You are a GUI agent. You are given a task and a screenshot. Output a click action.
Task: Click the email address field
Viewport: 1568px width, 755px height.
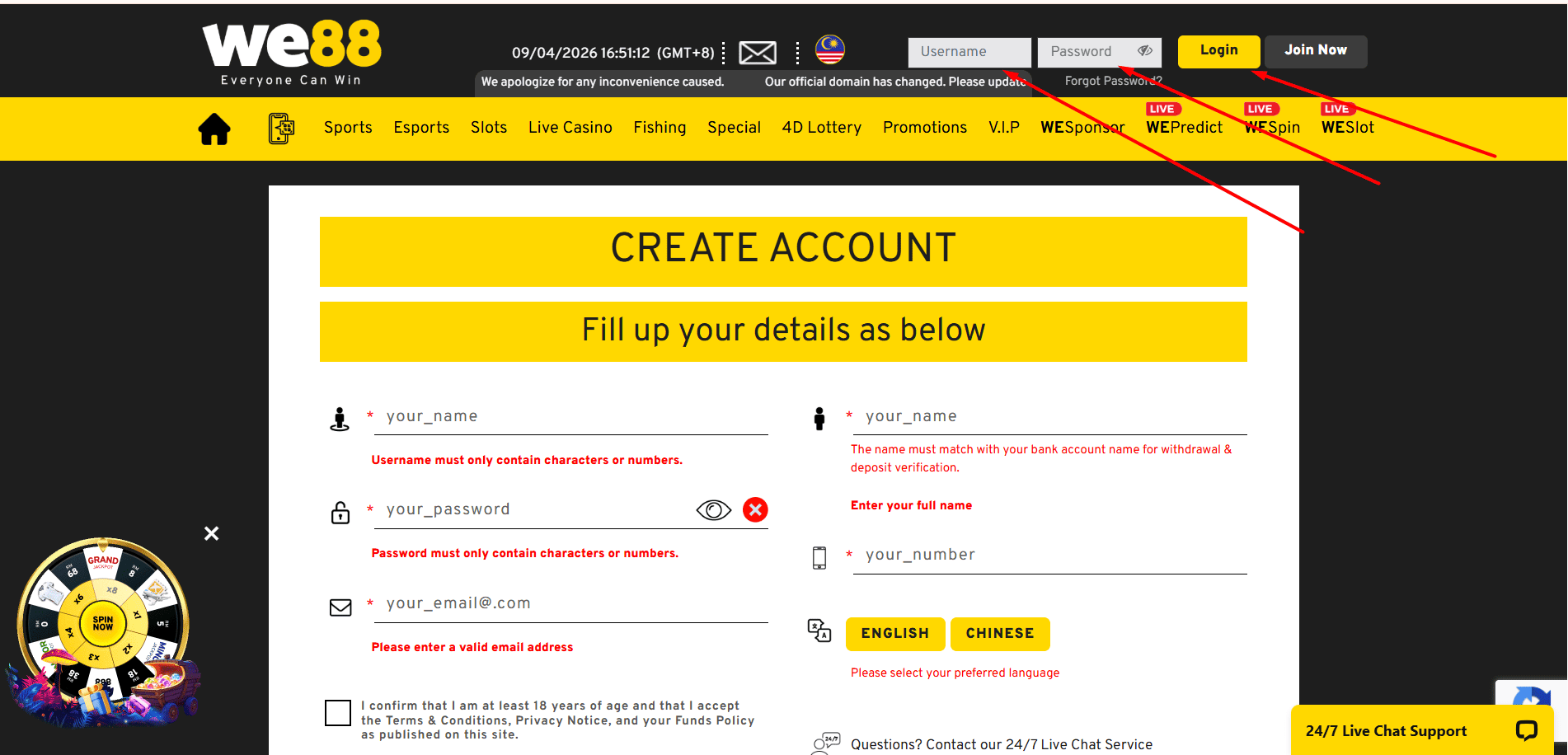pos(571,604)
